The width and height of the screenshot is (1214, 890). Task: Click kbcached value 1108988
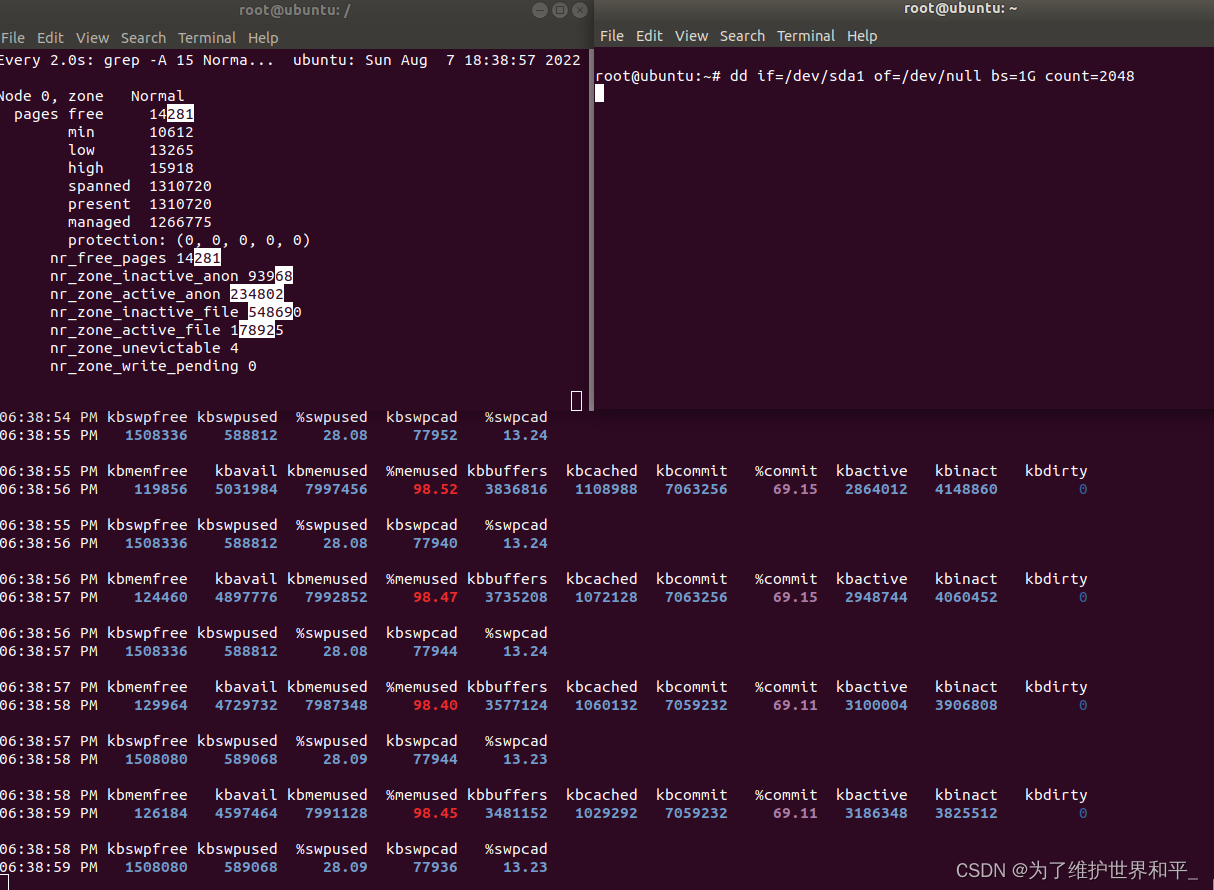coord(606,489)
